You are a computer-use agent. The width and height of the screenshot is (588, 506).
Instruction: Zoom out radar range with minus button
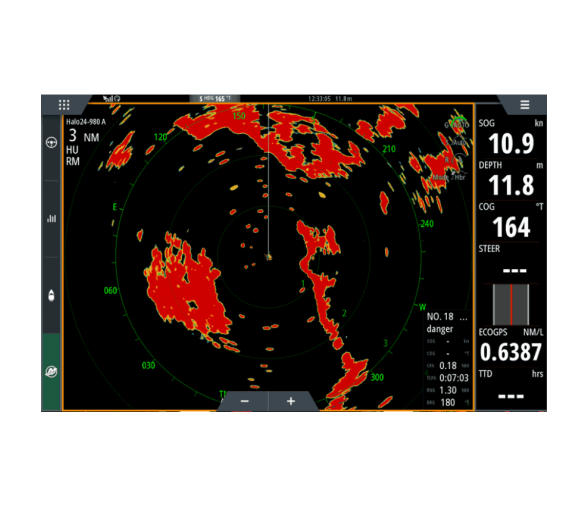(x=244, y=401)
